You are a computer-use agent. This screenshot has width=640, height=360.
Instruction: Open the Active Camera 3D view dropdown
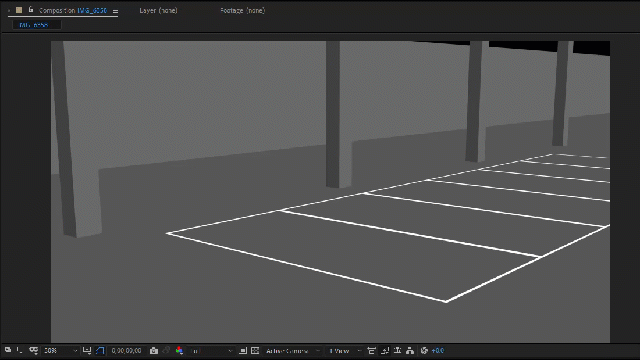(x=292, y=351)
